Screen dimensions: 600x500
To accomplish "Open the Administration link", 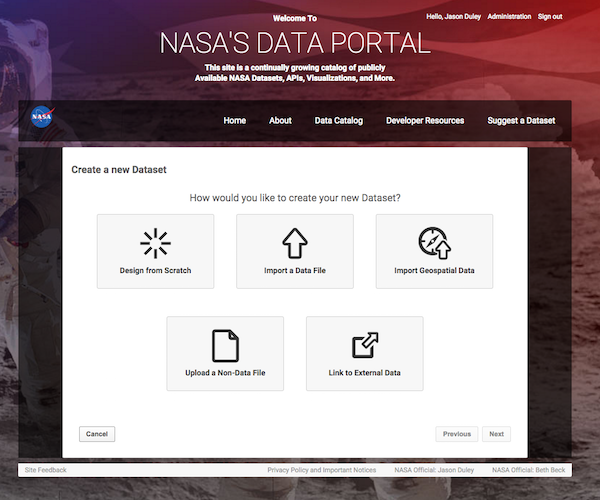I will [x=509, y=16].
